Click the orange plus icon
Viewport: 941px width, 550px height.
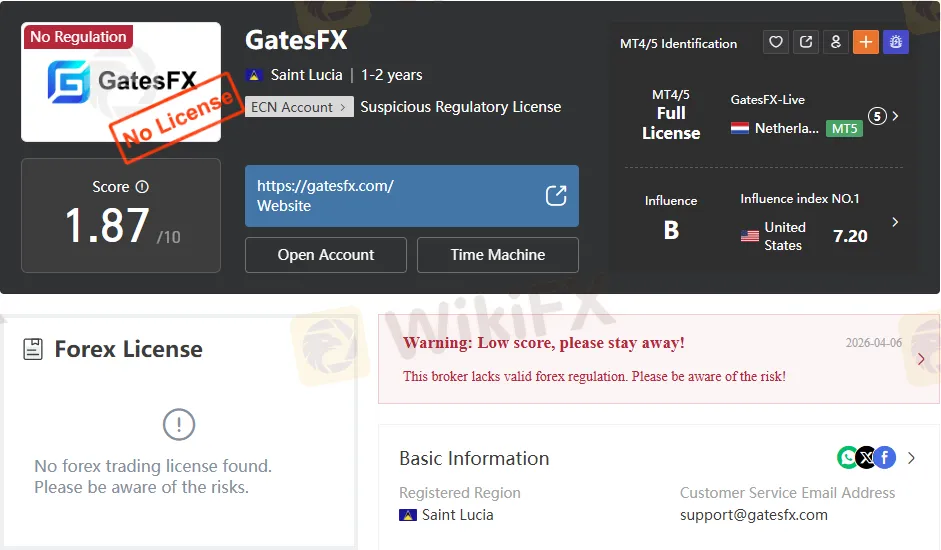(866, 42)
